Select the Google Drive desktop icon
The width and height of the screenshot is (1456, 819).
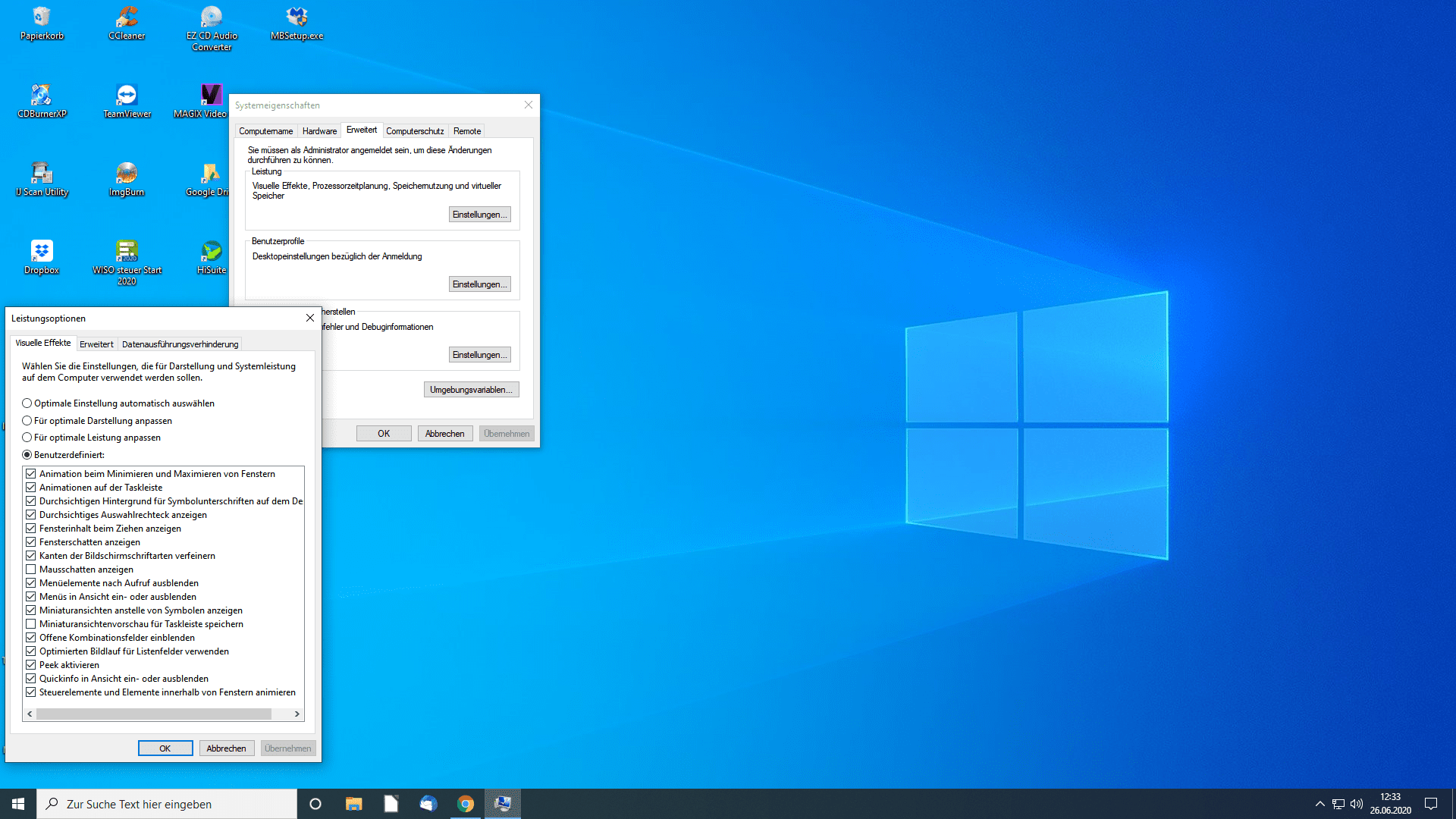tap(207, 179)
